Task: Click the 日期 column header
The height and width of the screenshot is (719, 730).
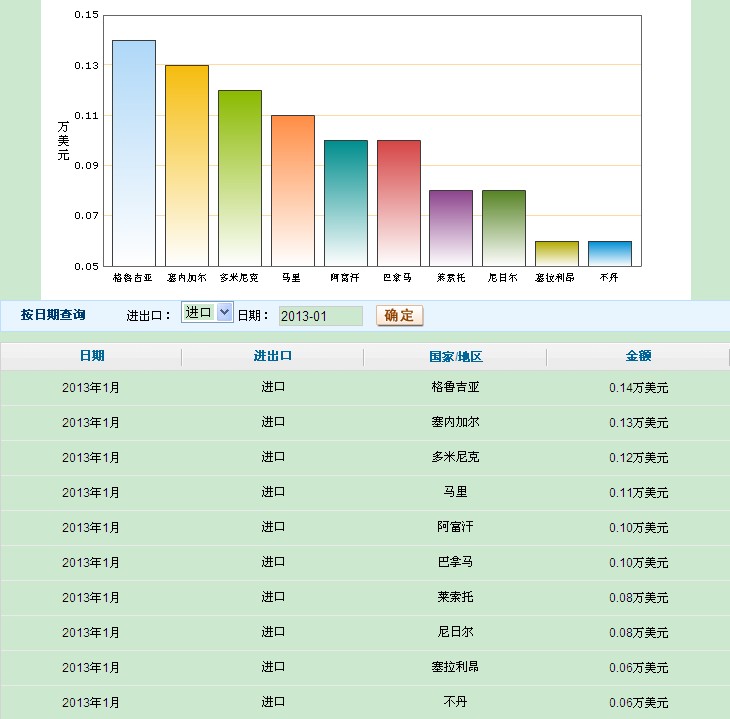Action: pos(91,356)
